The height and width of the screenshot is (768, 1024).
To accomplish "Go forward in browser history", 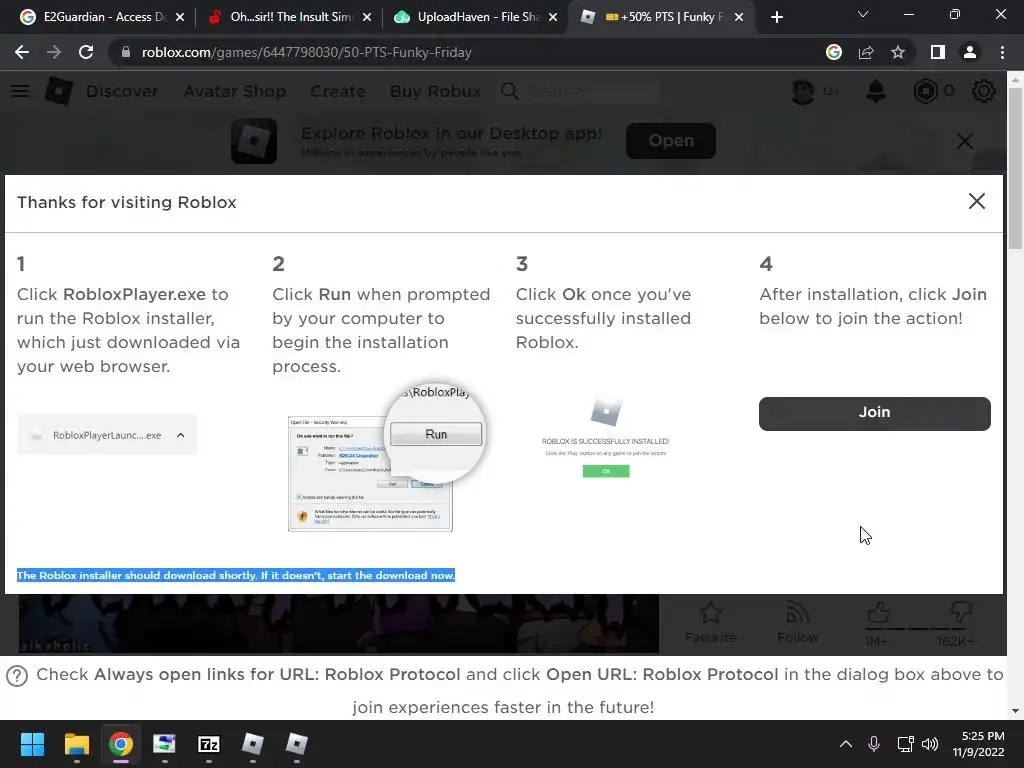I will [x=54, y=52].
